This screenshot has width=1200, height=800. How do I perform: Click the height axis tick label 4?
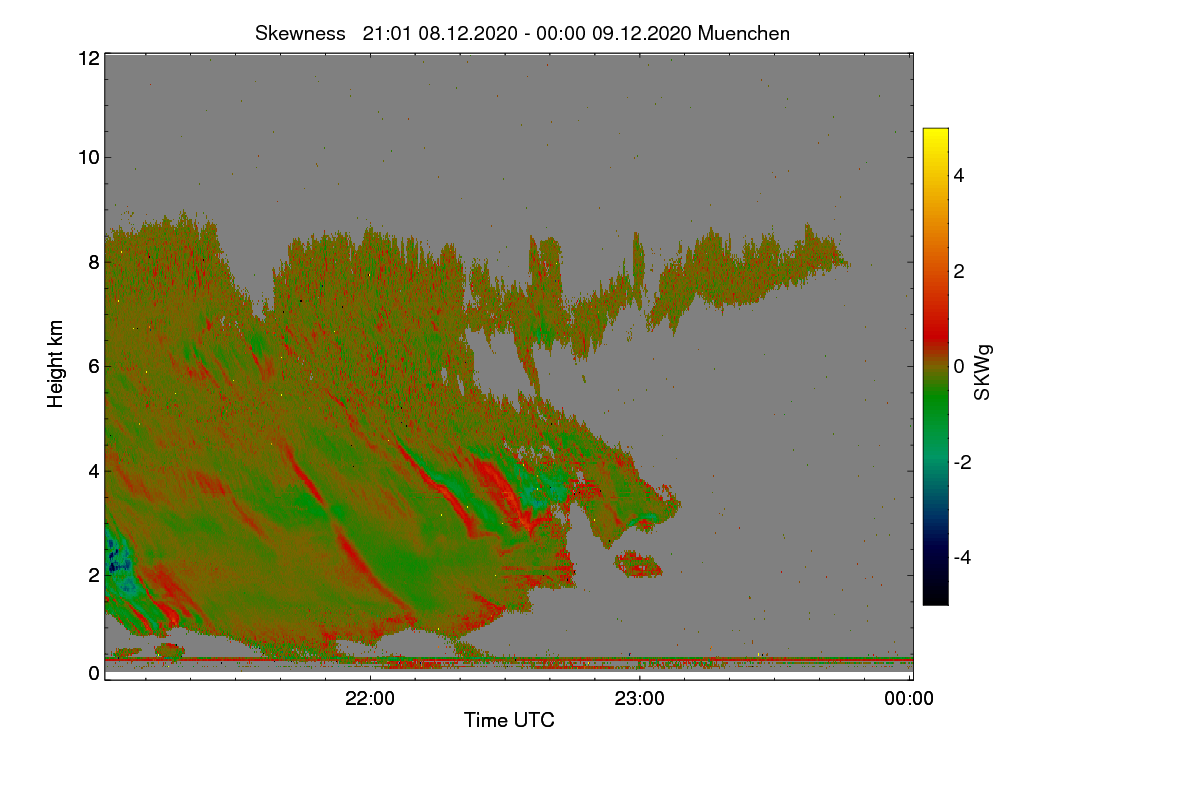pos(93,470)
